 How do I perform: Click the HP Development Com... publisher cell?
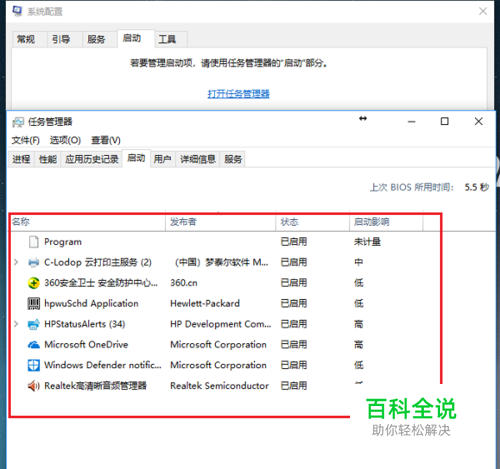click(x=221, y=324)
